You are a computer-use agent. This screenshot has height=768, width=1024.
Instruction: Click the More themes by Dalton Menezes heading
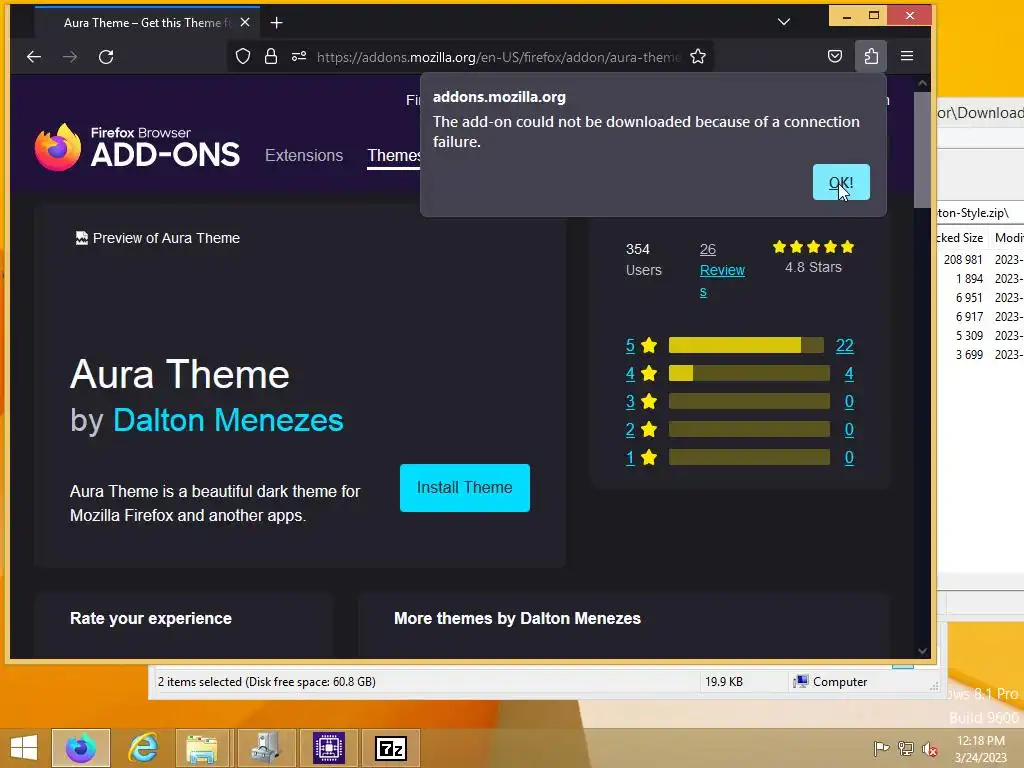[517, 618]
